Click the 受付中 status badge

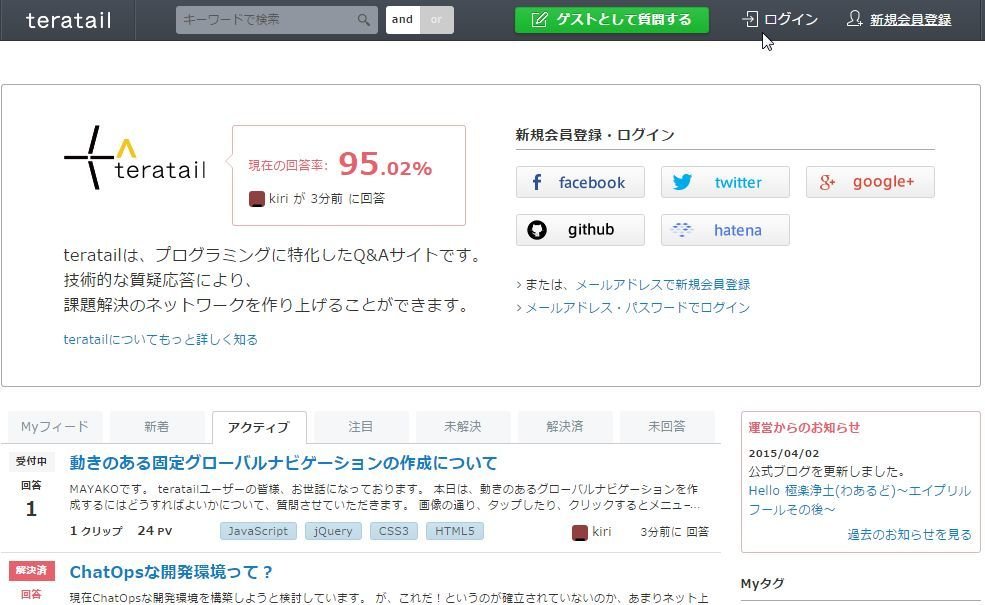click(31, 461)
